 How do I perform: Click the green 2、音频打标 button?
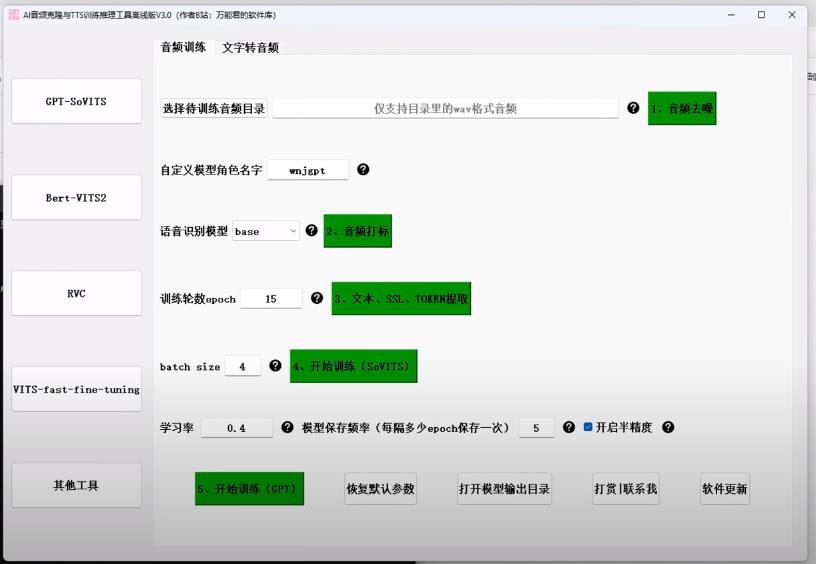point(358,231)
